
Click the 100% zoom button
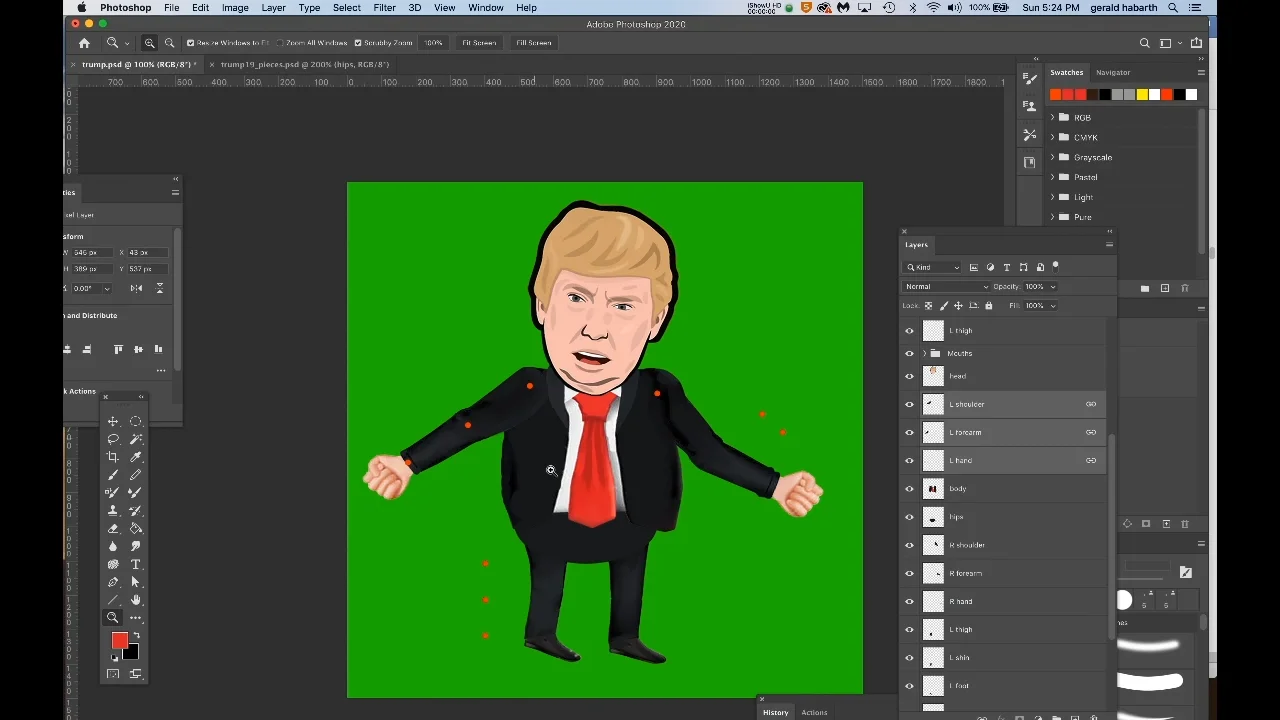(433, 43)
